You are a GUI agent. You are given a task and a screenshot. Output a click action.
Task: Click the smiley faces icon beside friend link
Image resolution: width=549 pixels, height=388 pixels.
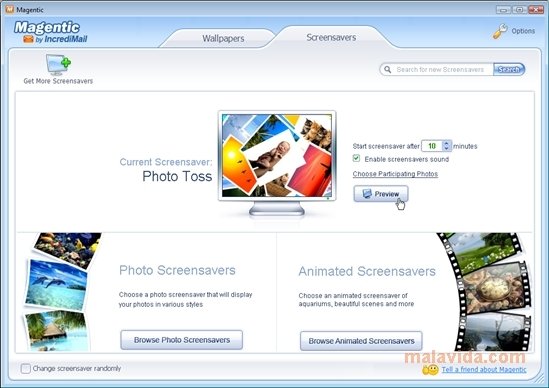coord(430,370)
